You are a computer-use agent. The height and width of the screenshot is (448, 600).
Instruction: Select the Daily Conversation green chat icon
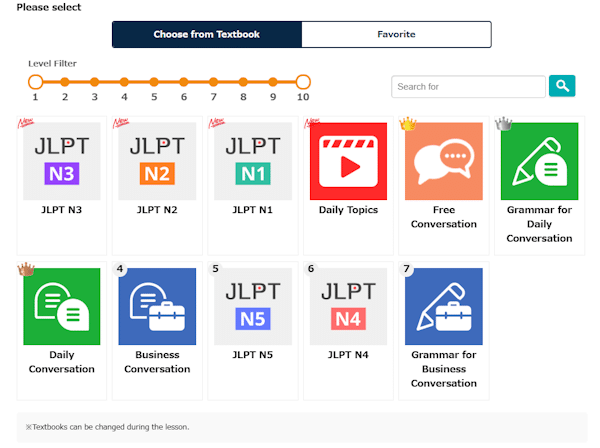coord(62,306)
